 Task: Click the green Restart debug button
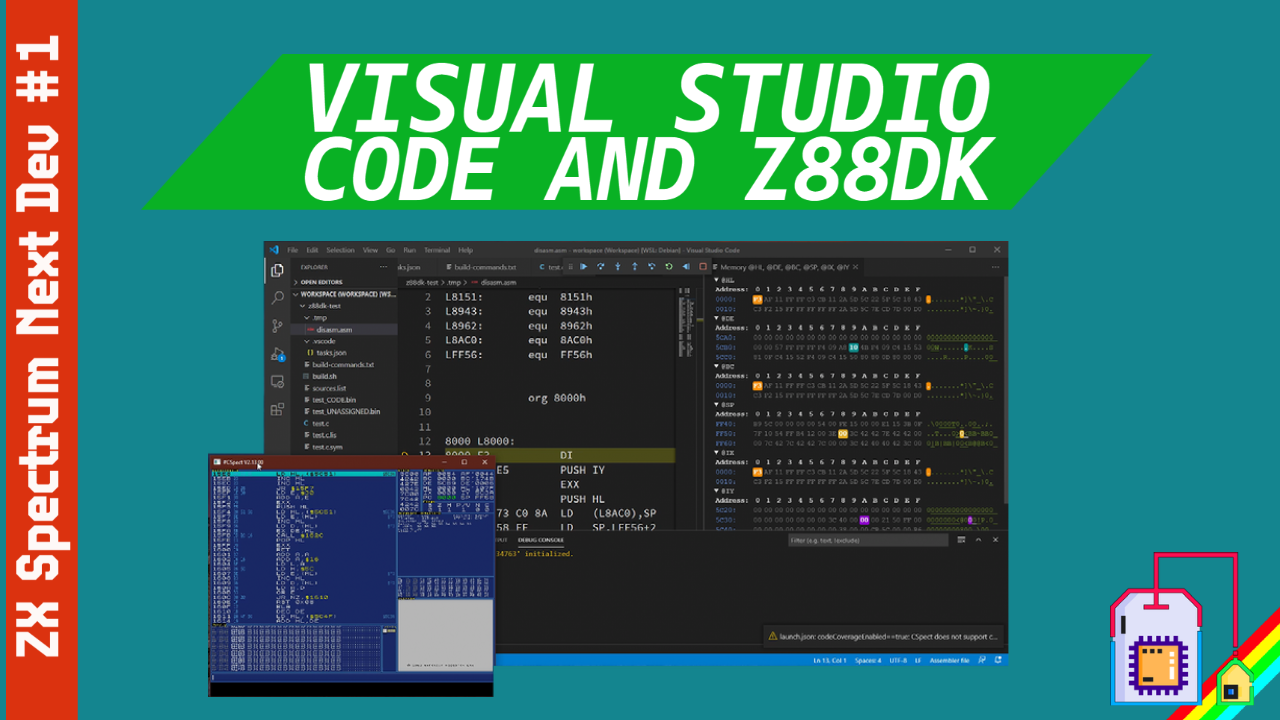coord(668,267)
